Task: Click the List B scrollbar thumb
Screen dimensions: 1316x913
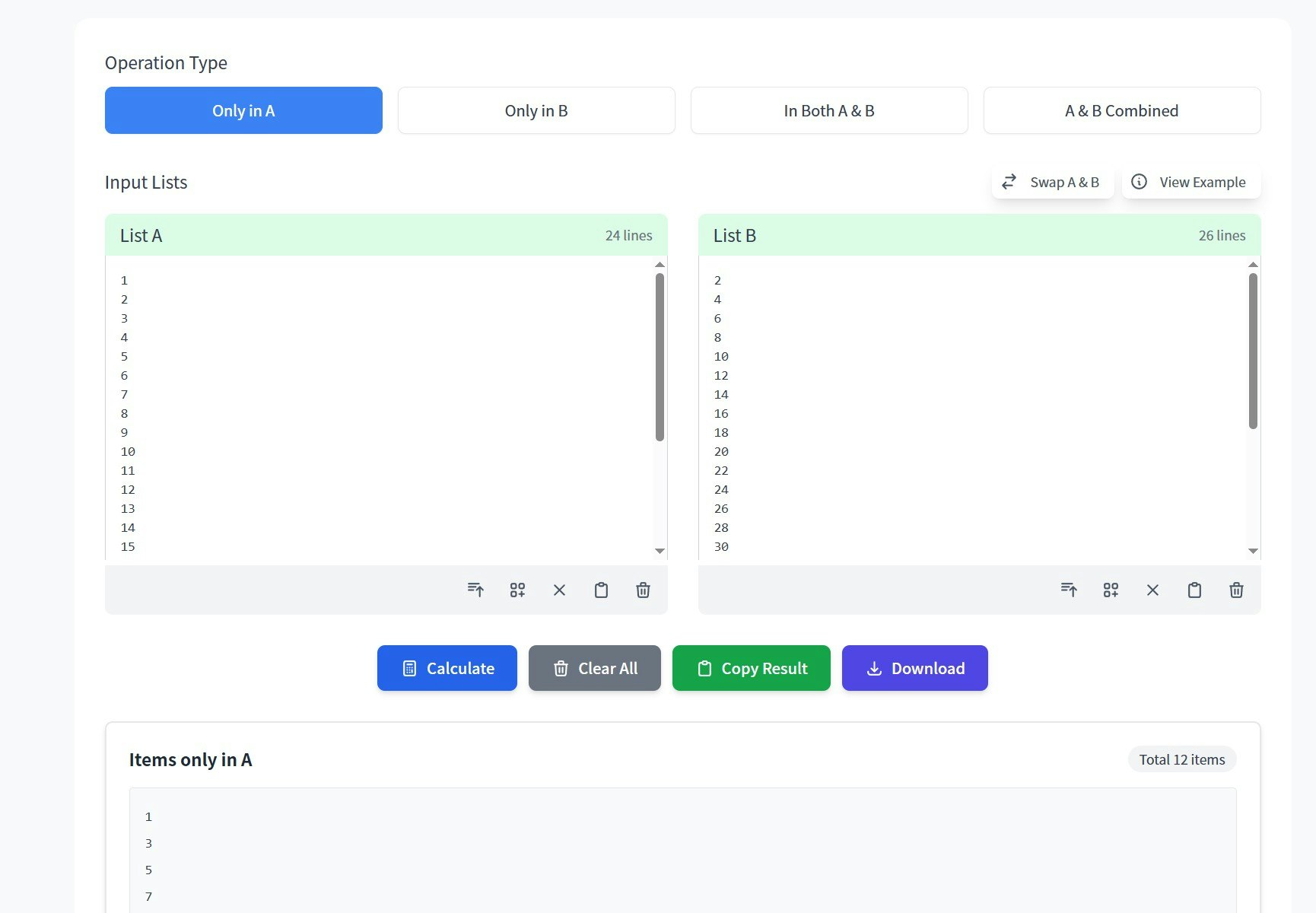Action: 1253,351
